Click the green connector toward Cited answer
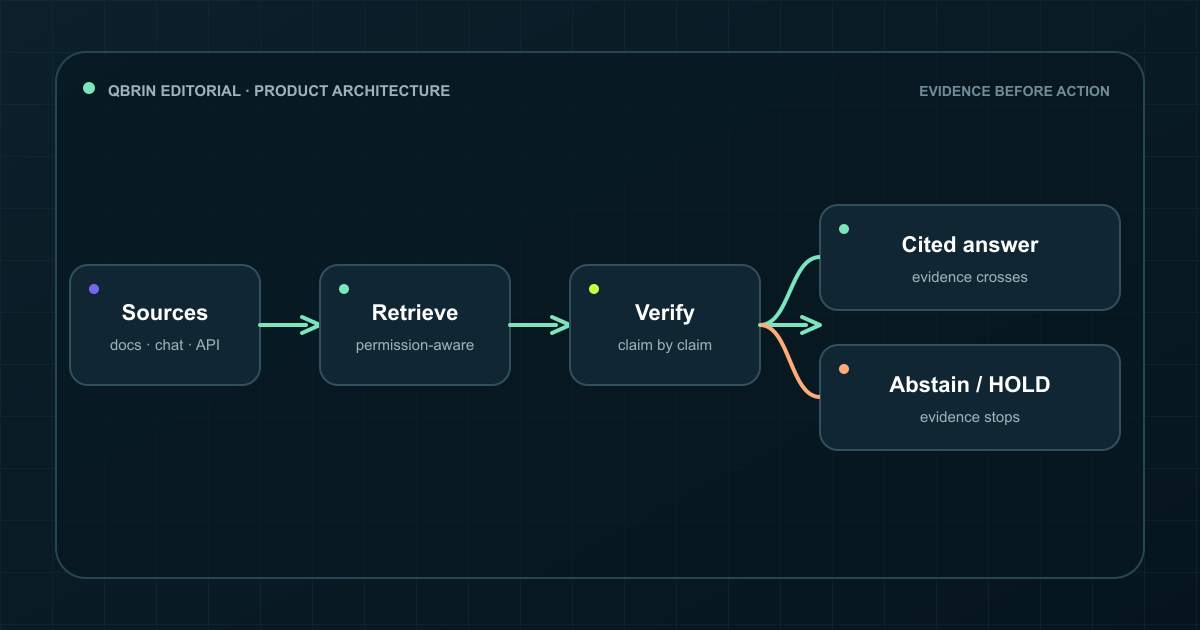The width and height of the screenshot is (1200, 630). click(790, 290)
